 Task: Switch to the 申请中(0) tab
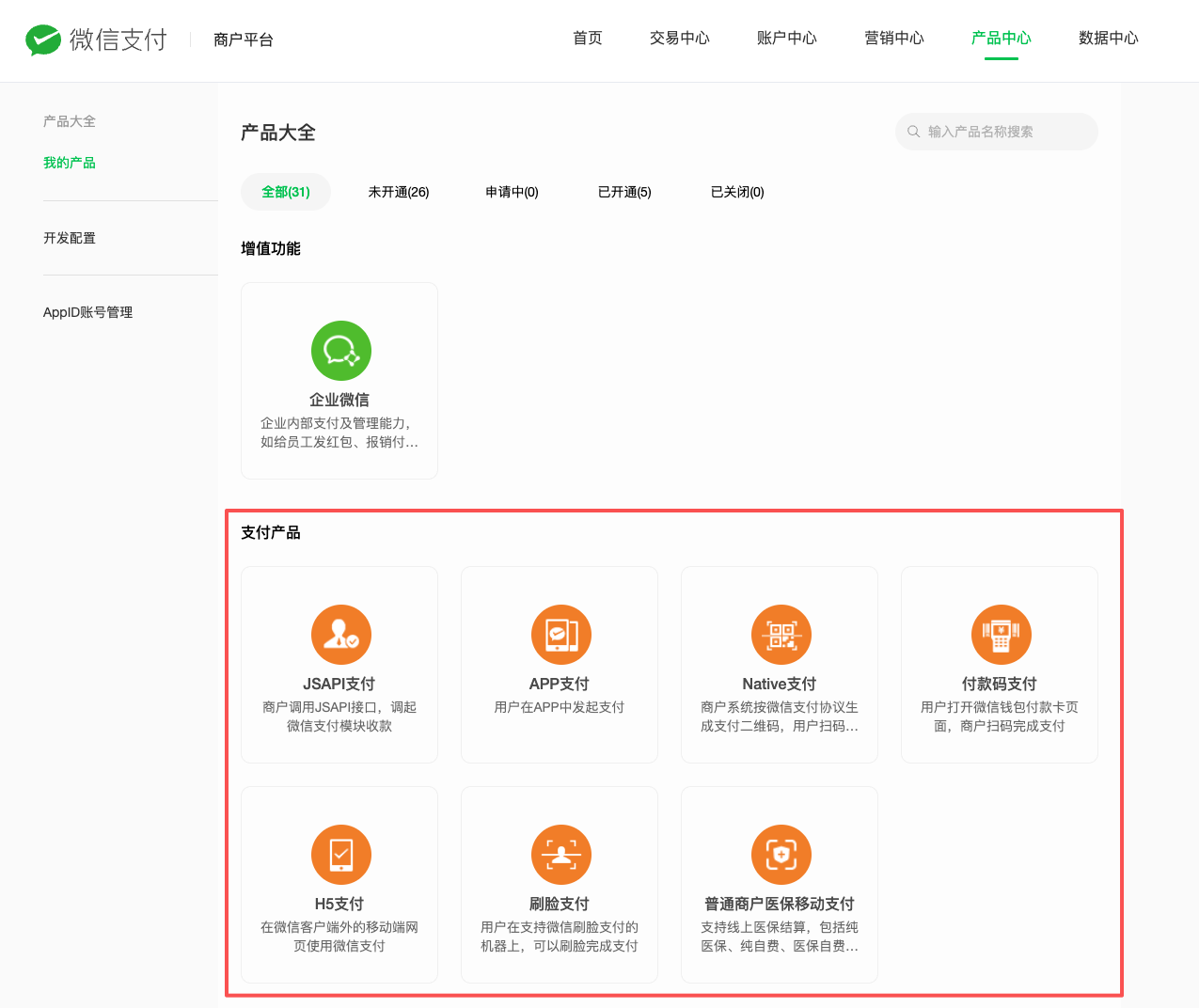point(512,192)
